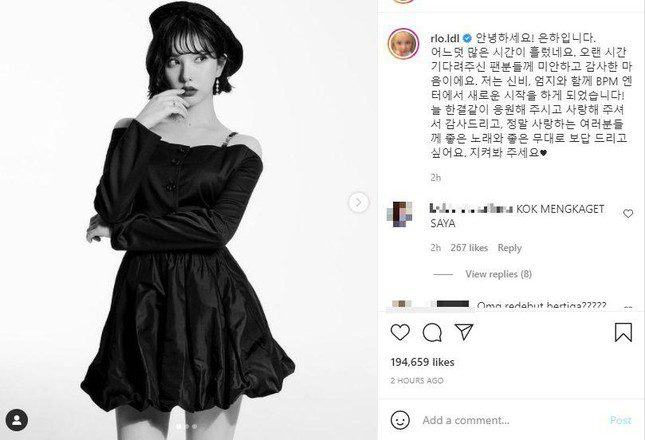This screenshot has height=440, width=645.
Task: Submit comment with the Post button
Action: [620, 420]
